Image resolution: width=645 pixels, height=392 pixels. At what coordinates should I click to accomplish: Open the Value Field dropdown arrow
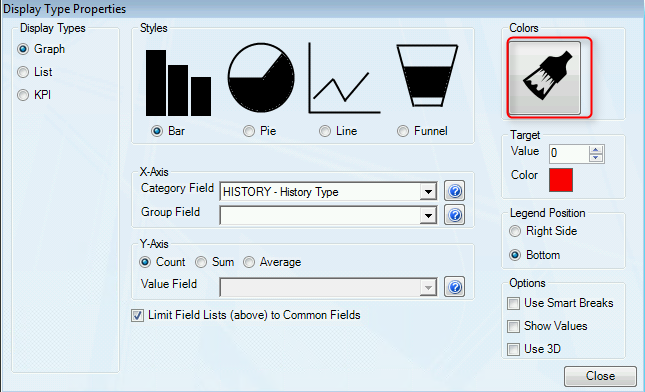(428, 288)
